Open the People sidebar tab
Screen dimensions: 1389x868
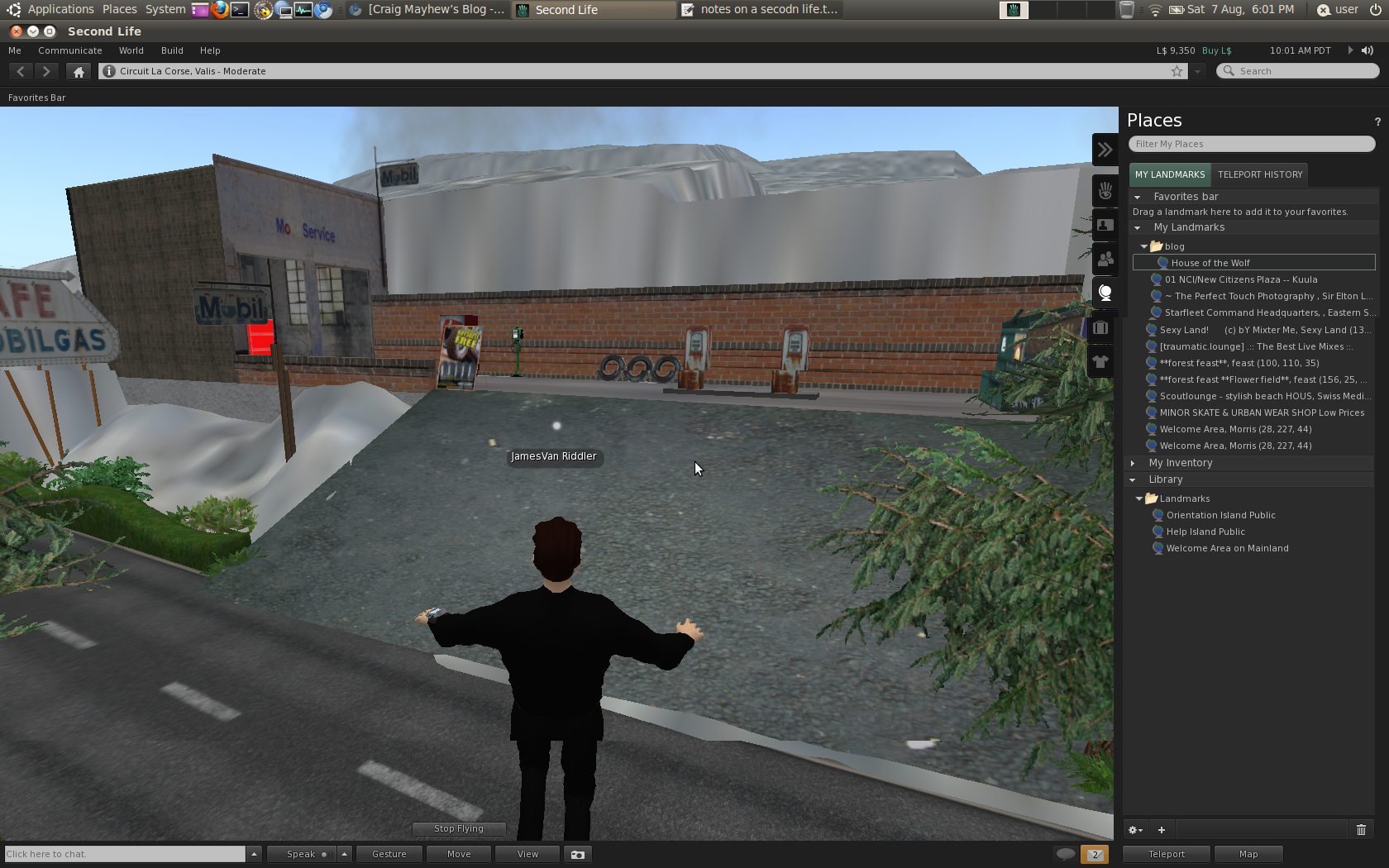[1105, 260]
